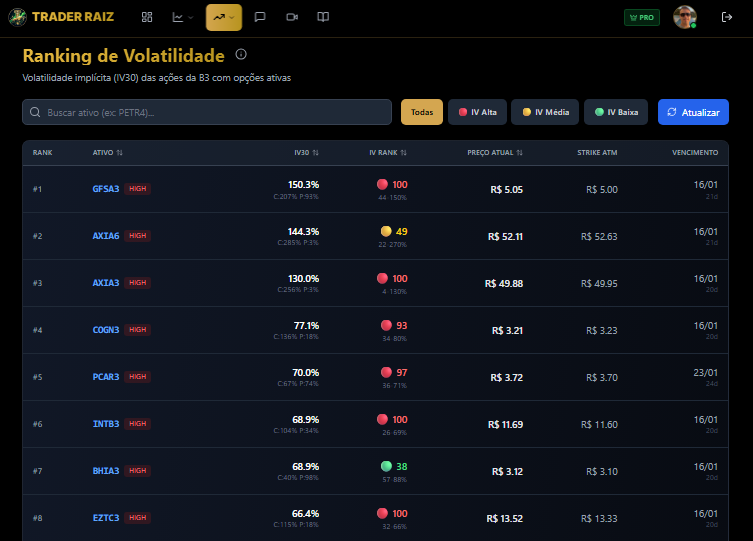Open the chat messages icon
The image size is (753, 541).
(x=260, y=17)
